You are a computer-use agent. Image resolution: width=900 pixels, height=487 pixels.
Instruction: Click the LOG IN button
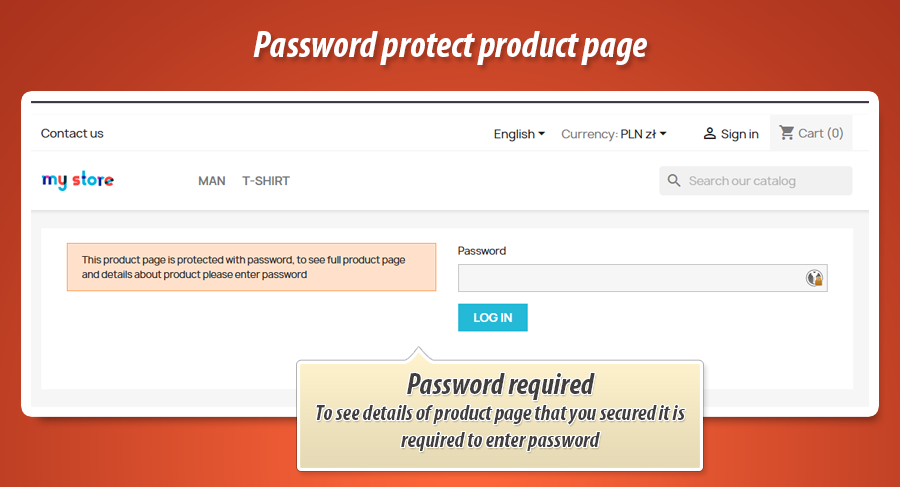coord(492,318)
